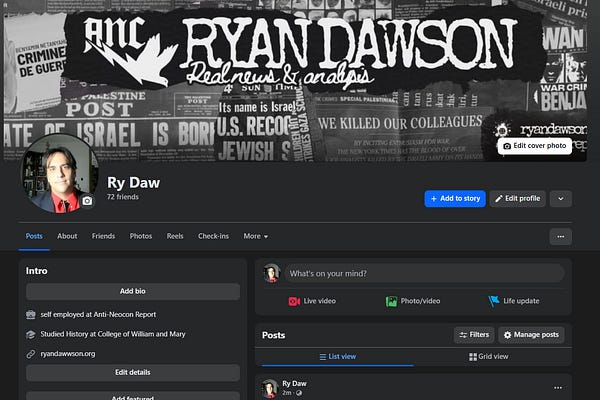This screenshot has height=400, width=600.
Task: Open post Filters
Action: [x=474, y=335]
